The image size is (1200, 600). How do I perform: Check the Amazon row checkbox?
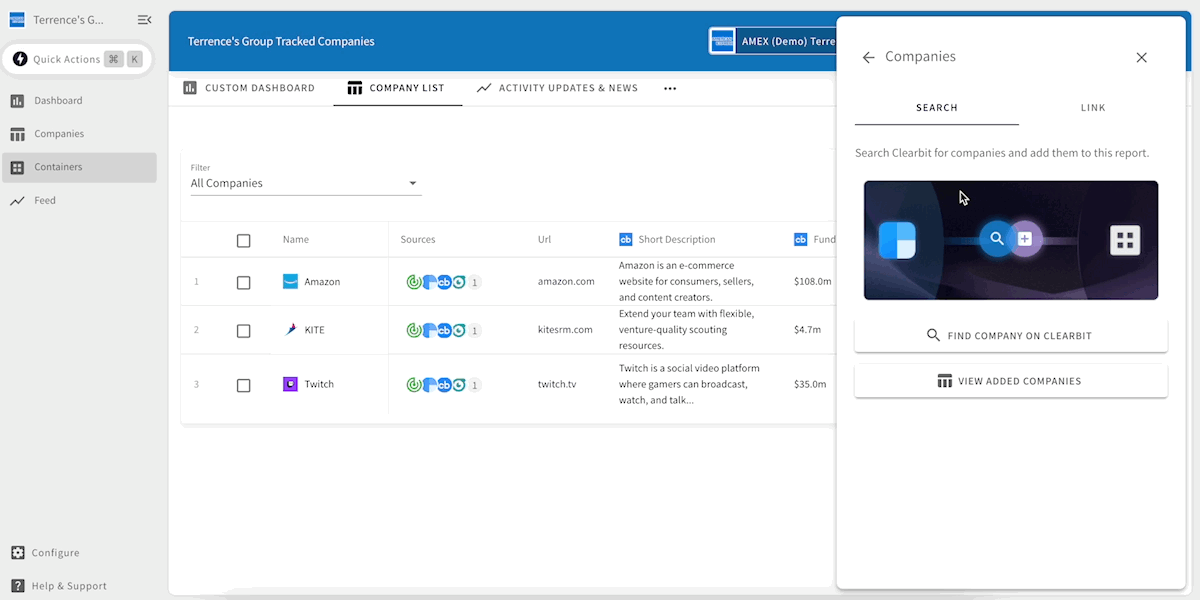click(243, 283)
